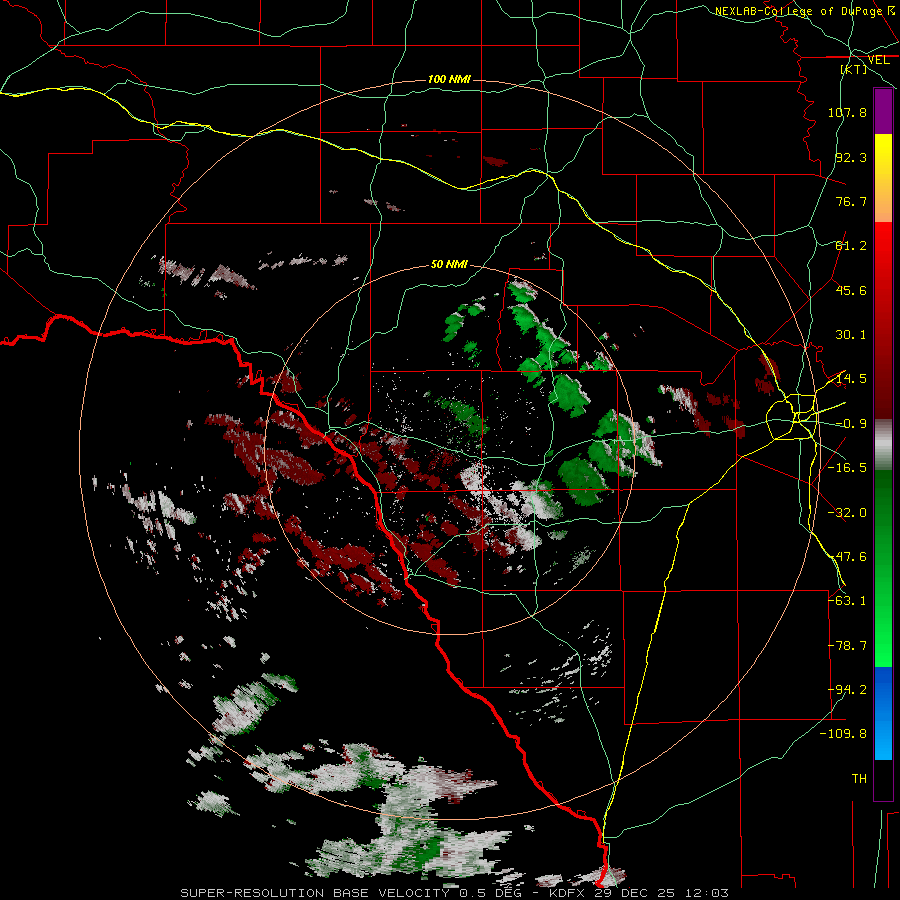Viewport: 900px width, 900px height.
Task: Click the -94.2 legend value
Action: [x=847, y=690]
